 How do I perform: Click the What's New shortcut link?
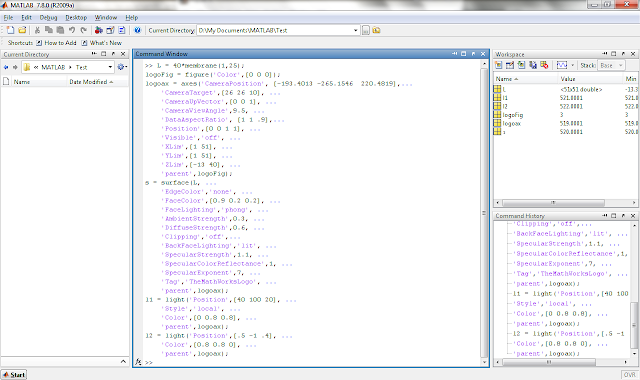(x=102, y=43)
